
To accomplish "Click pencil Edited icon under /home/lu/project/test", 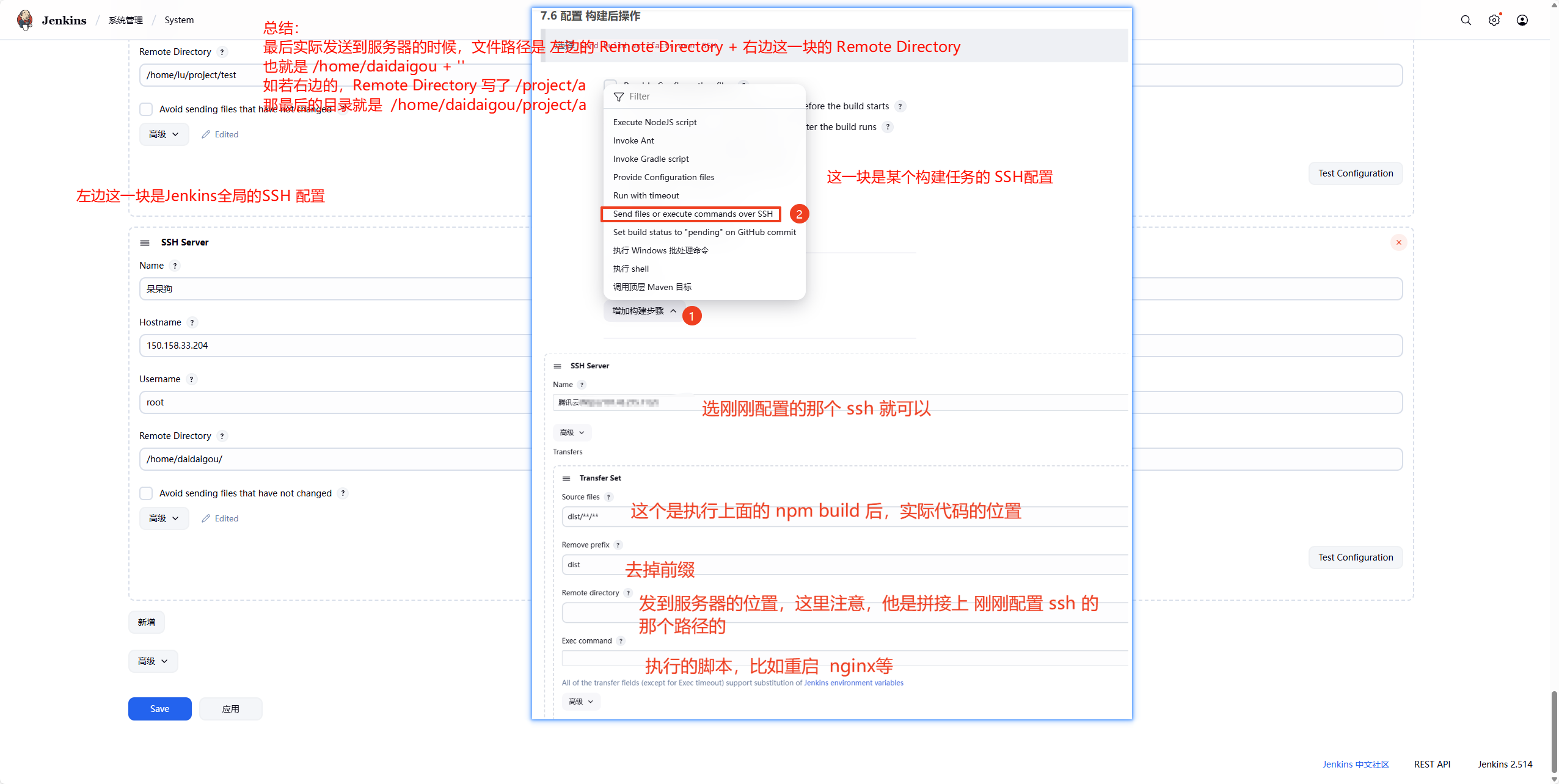I will pyautogui.click(x=206, y=134).
